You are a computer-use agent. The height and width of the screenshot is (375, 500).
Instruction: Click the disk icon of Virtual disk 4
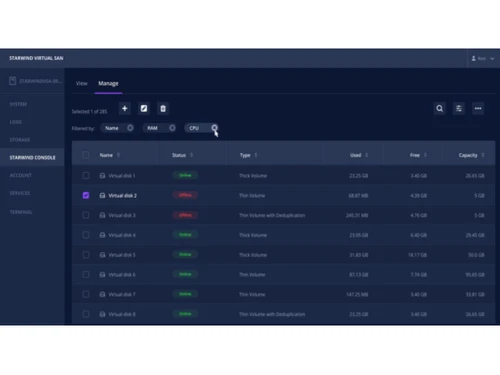(x=102, y=235)
